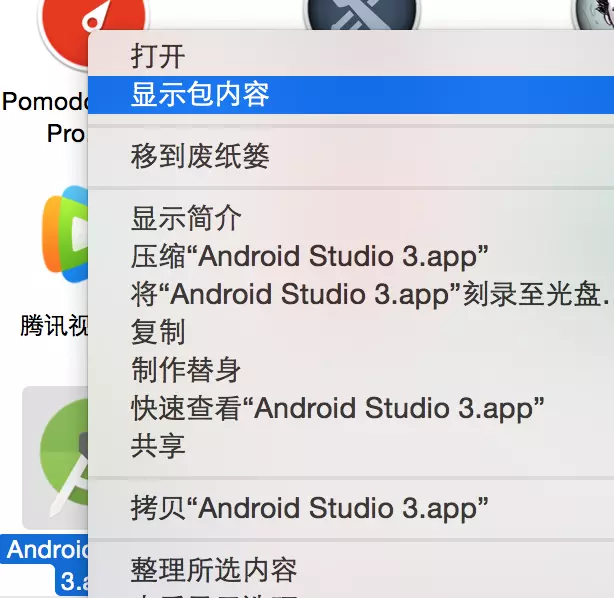The width and height of the screenshot is (614, 598).
Task: Select 整理所选内容 clean up entry
Action: point(351,570)
